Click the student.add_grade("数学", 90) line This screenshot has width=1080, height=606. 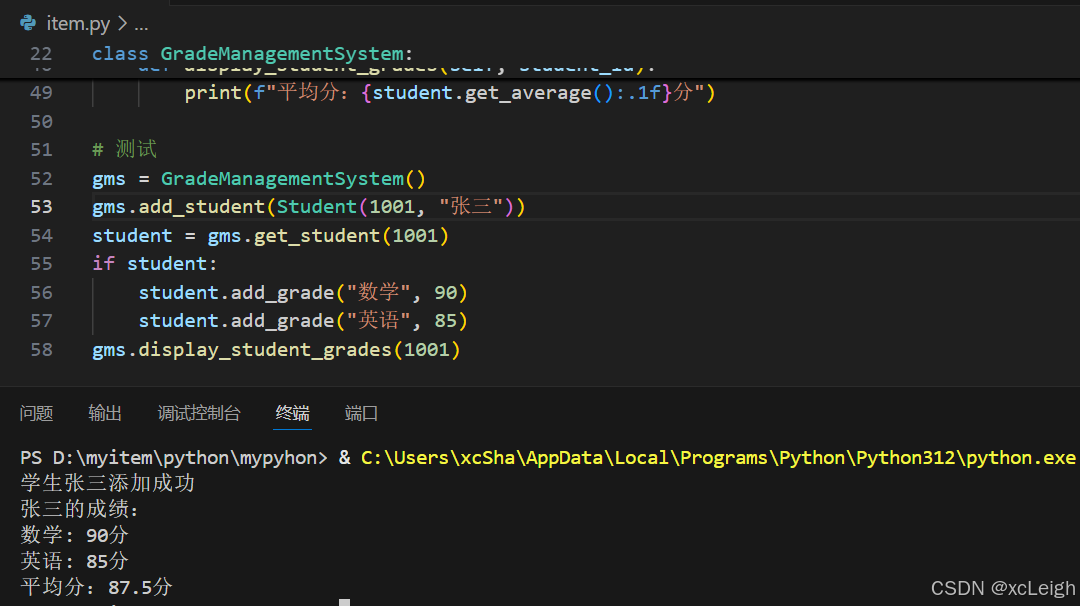coord(303,293)
